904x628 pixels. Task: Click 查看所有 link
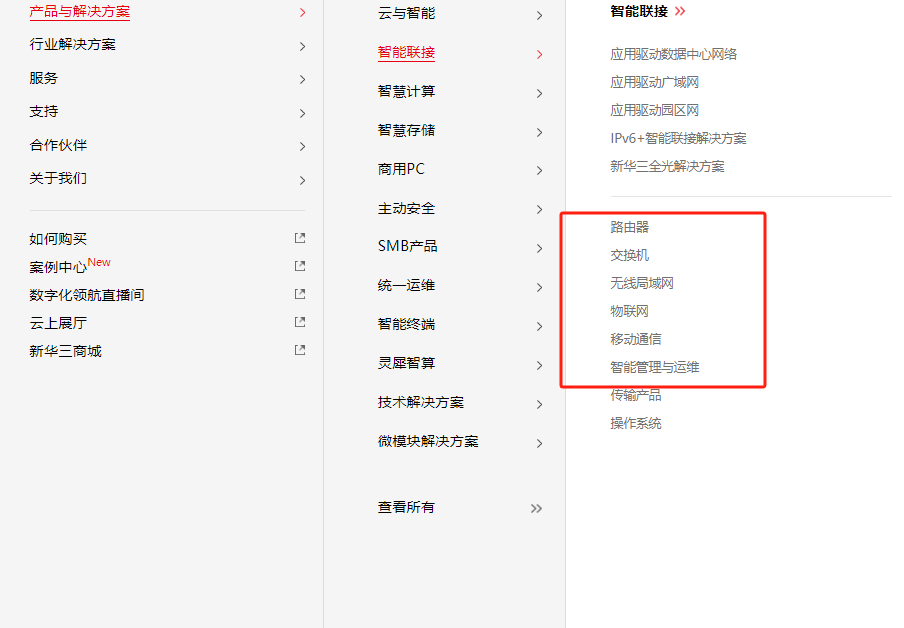[406, 507]
